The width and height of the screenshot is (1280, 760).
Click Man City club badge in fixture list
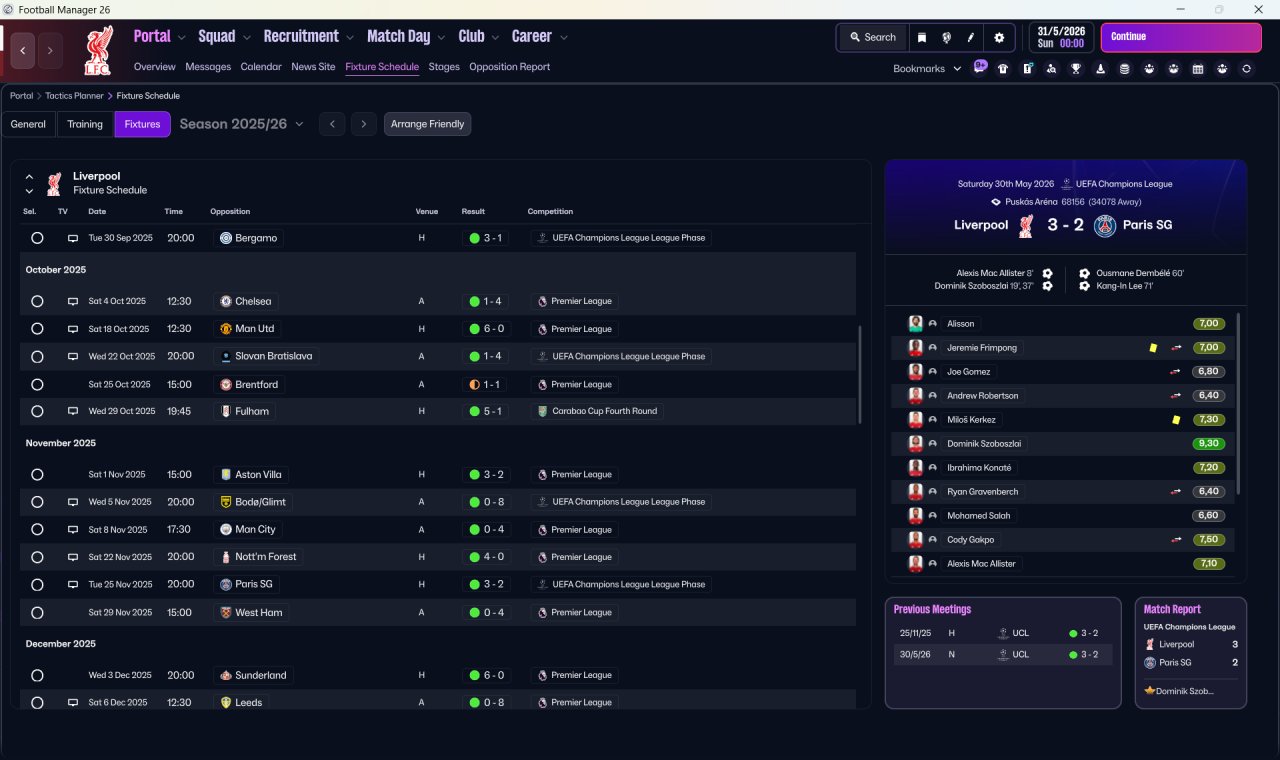[x=226, y=530]
